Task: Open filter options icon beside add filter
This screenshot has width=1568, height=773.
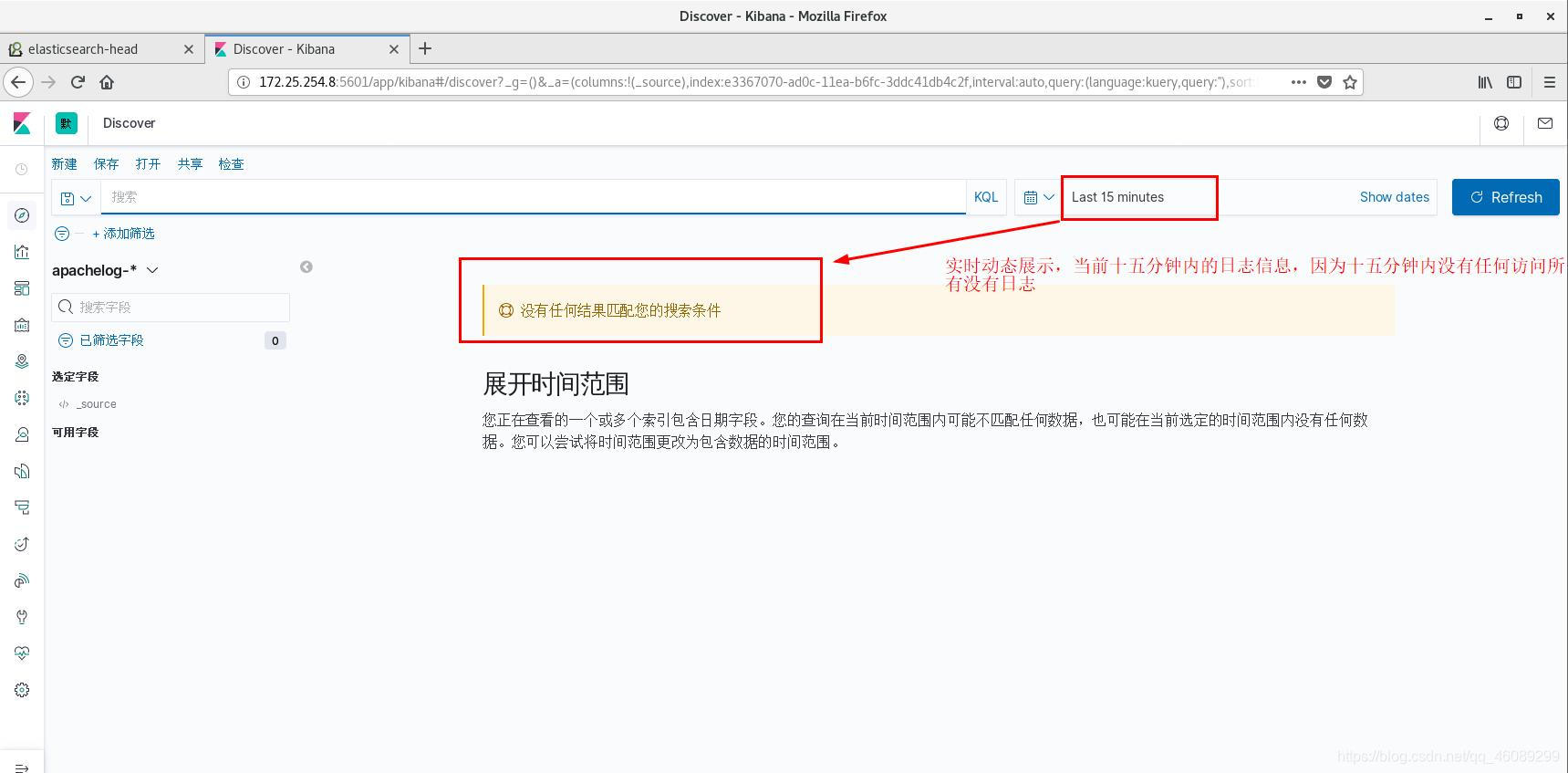Action: [62, 234]
